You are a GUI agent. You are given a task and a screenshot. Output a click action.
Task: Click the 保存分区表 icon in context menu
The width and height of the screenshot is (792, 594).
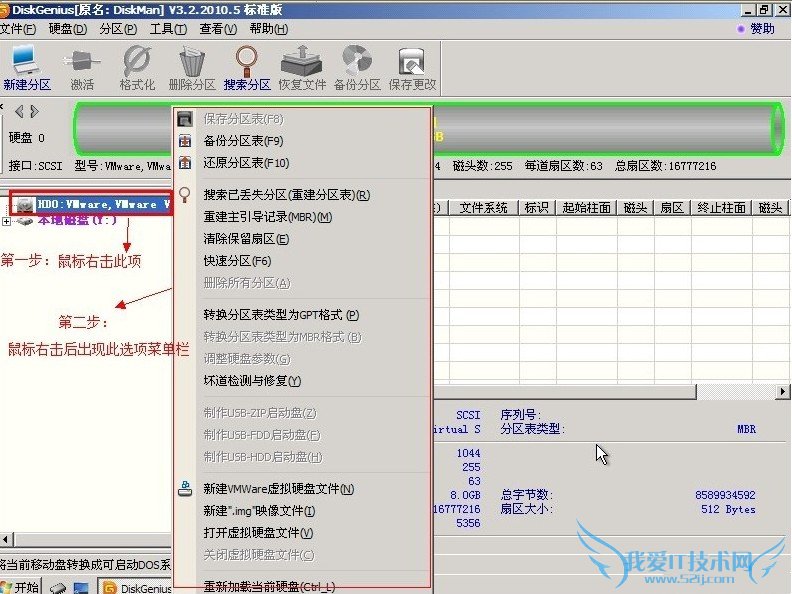point(185,119)
